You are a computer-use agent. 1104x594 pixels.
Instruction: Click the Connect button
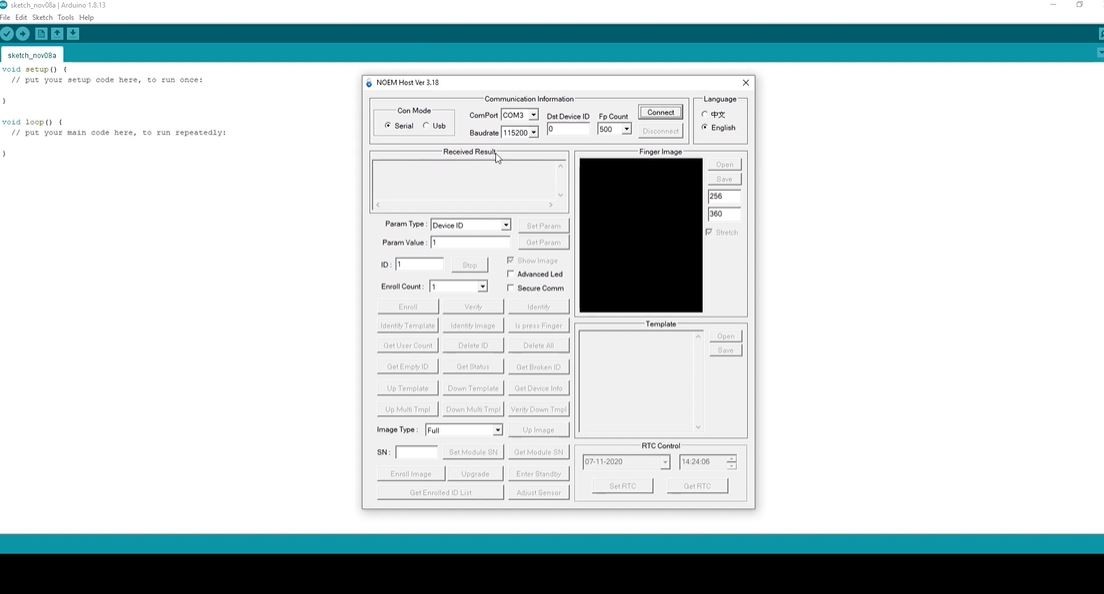[660, 111]
